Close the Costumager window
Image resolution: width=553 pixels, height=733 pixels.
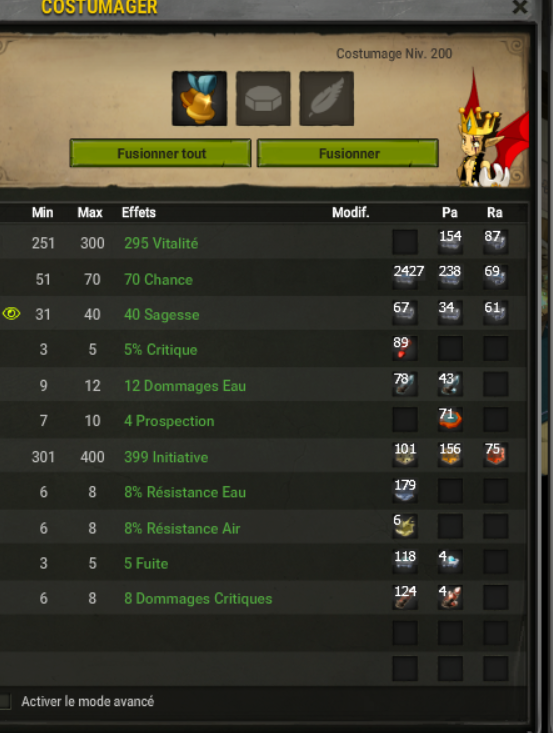(519, 7)
